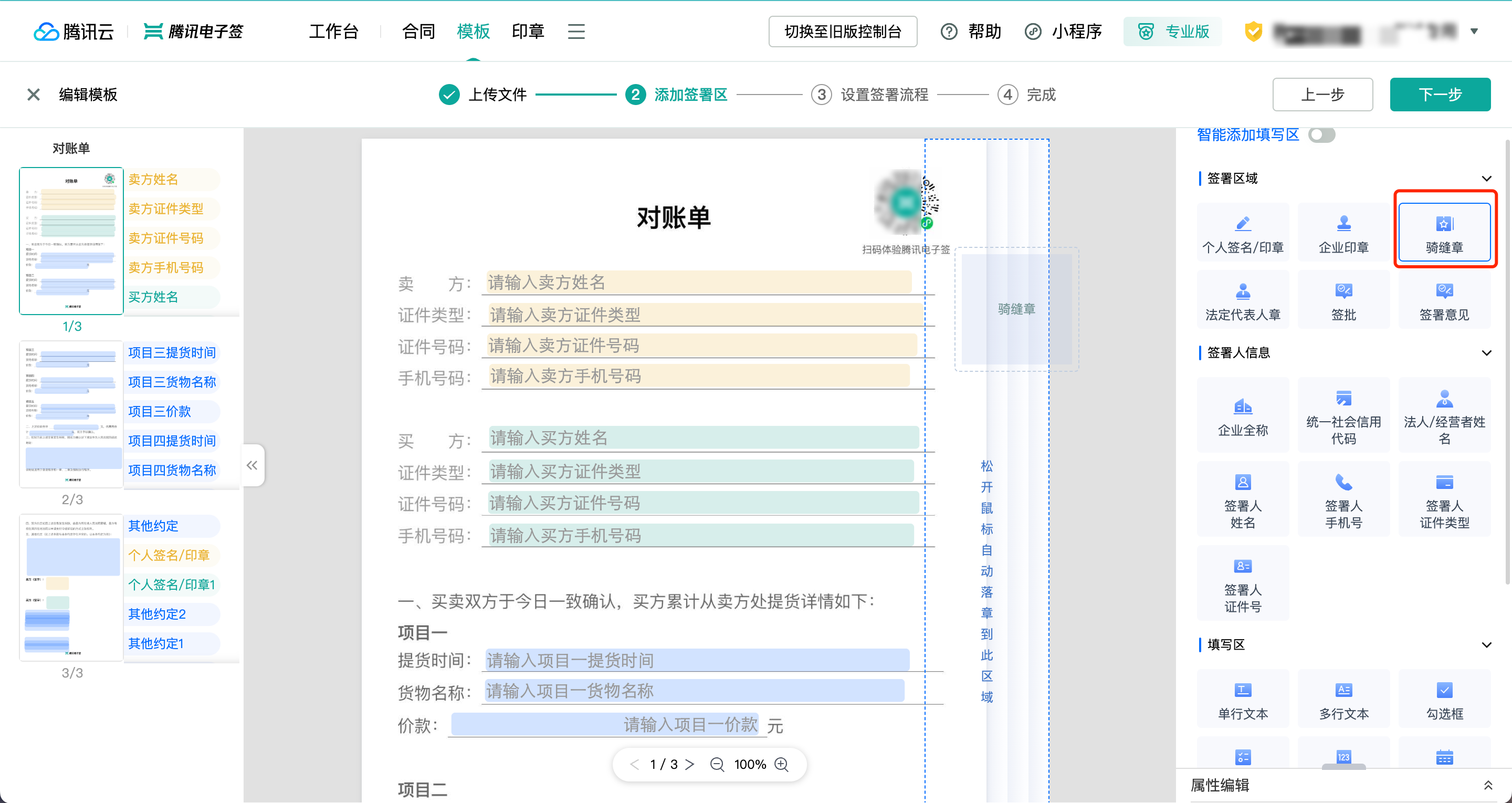Click 切换至旧版控制台 button
Screen dimensions: 1512x803
(x=842, y=32)
